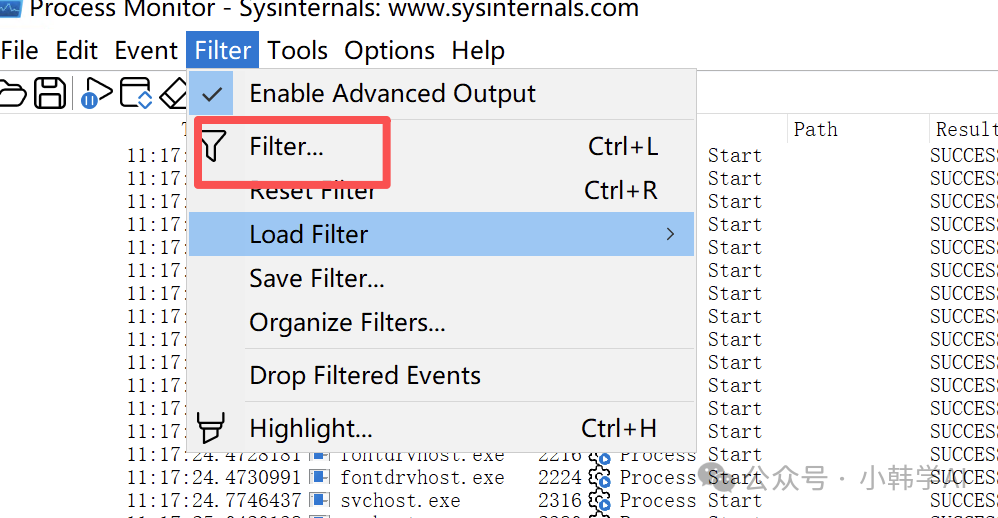998x518 pixels.
Task: Open the File menu
Action: tap(20, 50)
